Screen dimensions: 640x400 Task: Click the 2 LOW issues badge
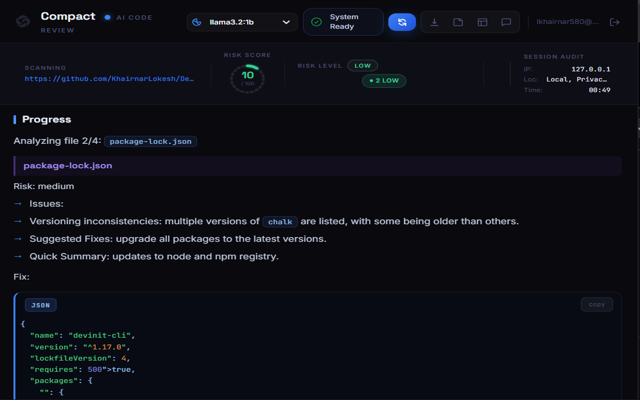pos(384,80)
